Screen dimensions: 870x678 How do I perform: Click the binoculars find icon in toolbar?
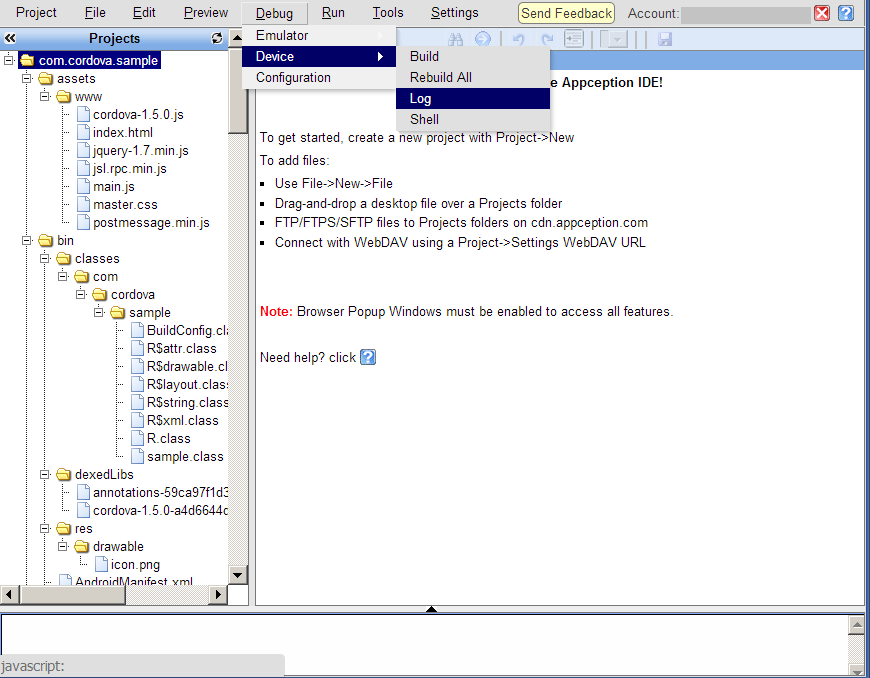456,39
